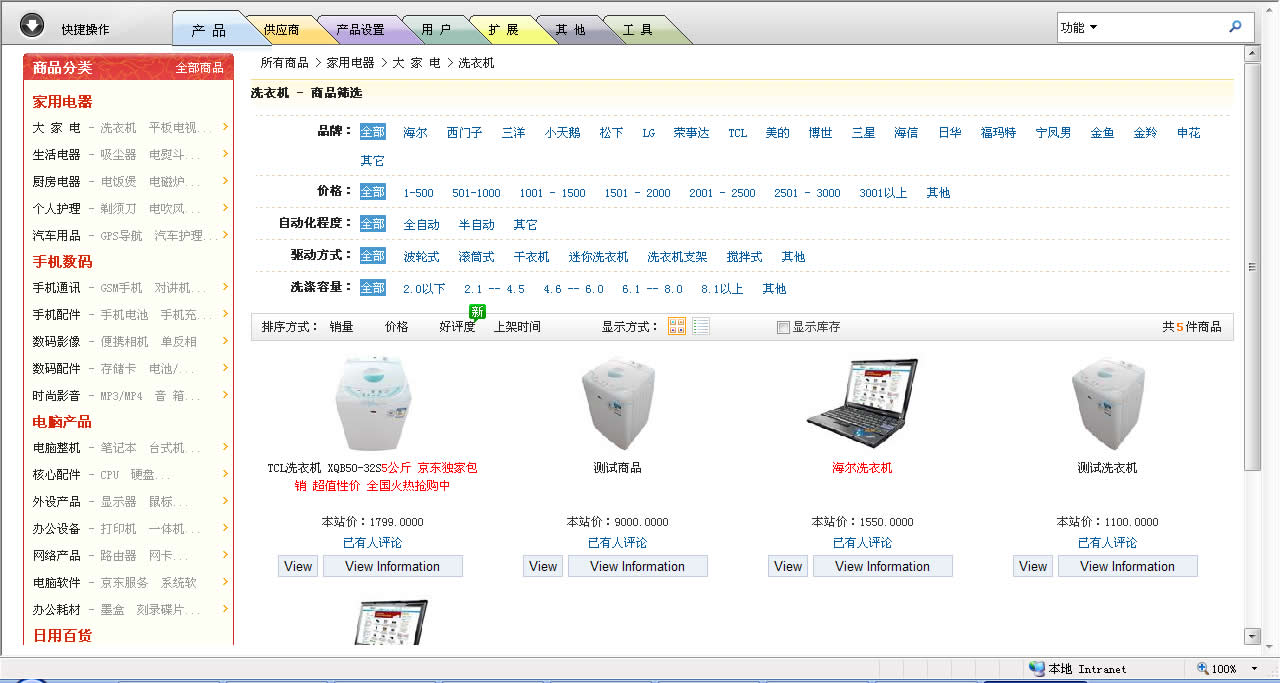
Task: Filter by brand 三星
Action: pyautogui.click(x=863, y=133)
